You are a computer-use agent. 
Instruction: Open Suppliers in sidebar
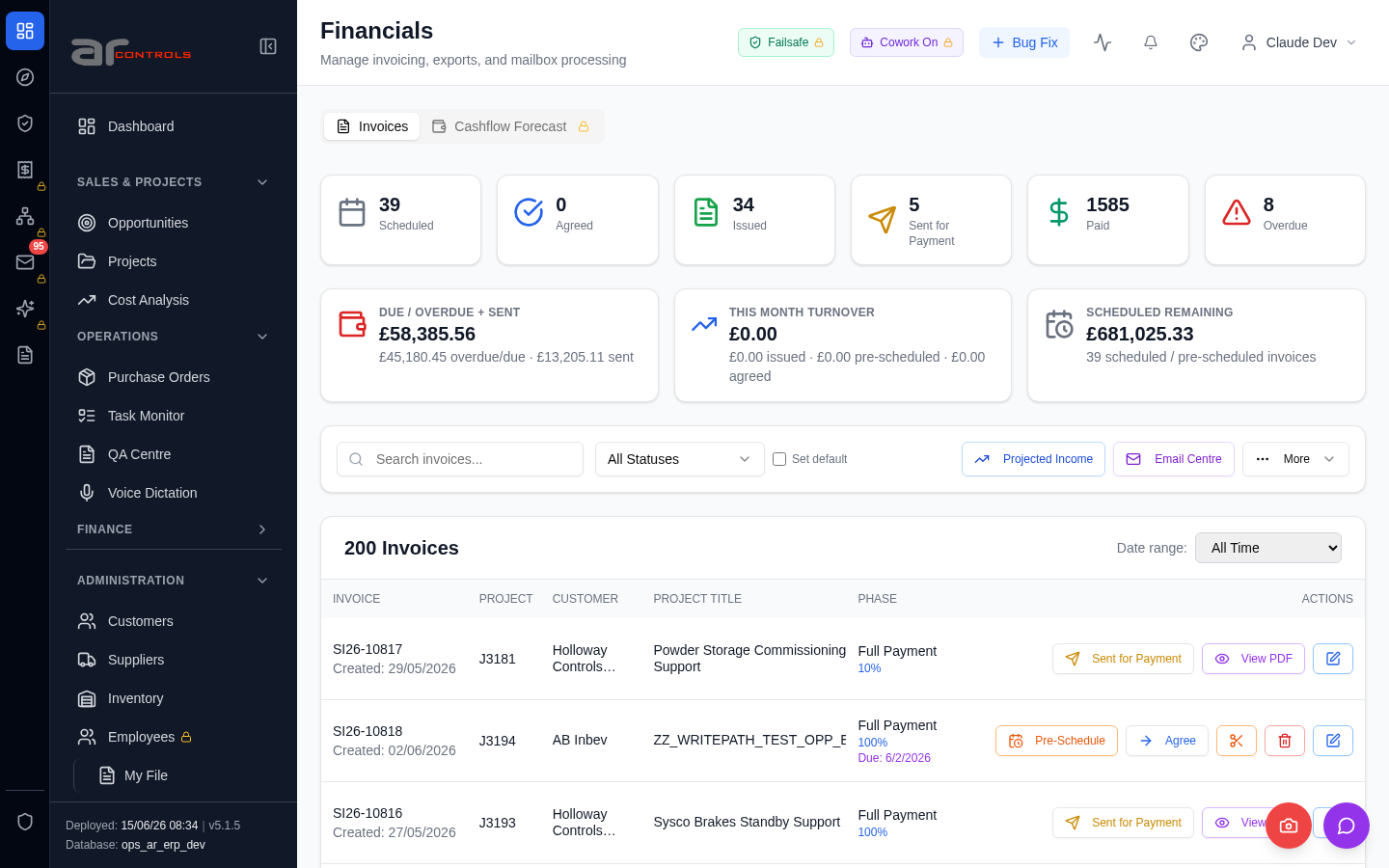click(x=174, y=660)
